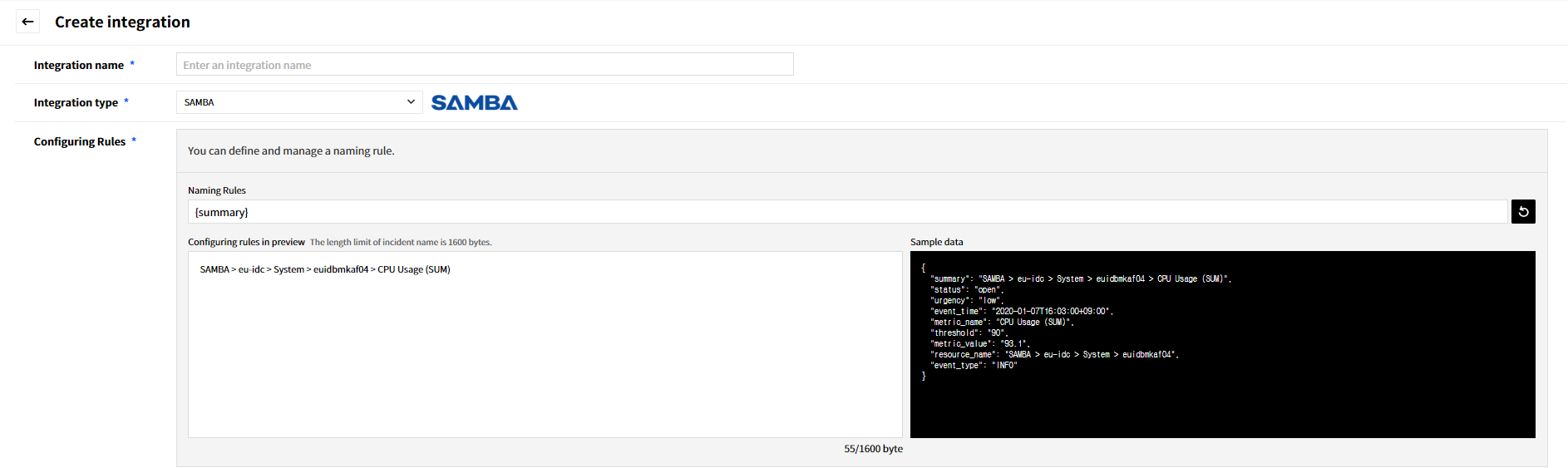Expand the Integration type chevron
Screen dimensions: 1568x468
(x=411, y=102)
